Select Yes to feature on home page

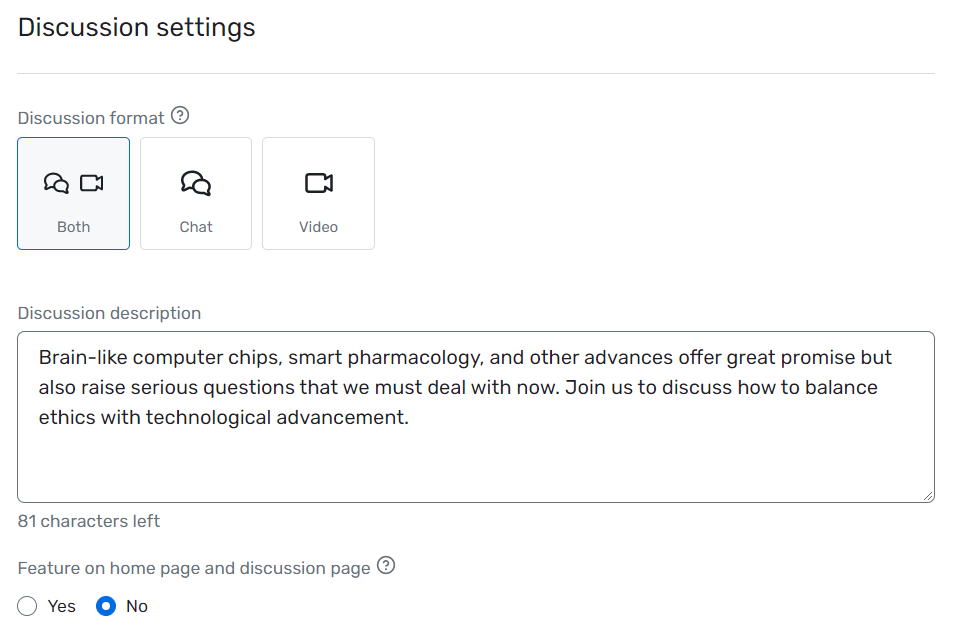[x=29, y=606]
